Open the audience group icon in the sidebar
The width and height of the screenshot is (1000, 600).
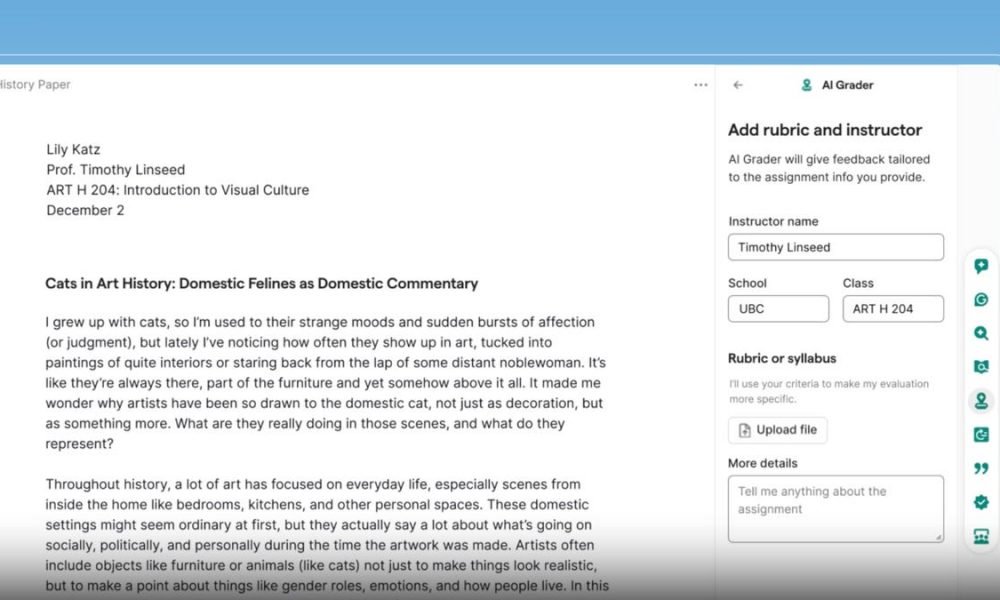pyautogui.click(x=981, y=536)
